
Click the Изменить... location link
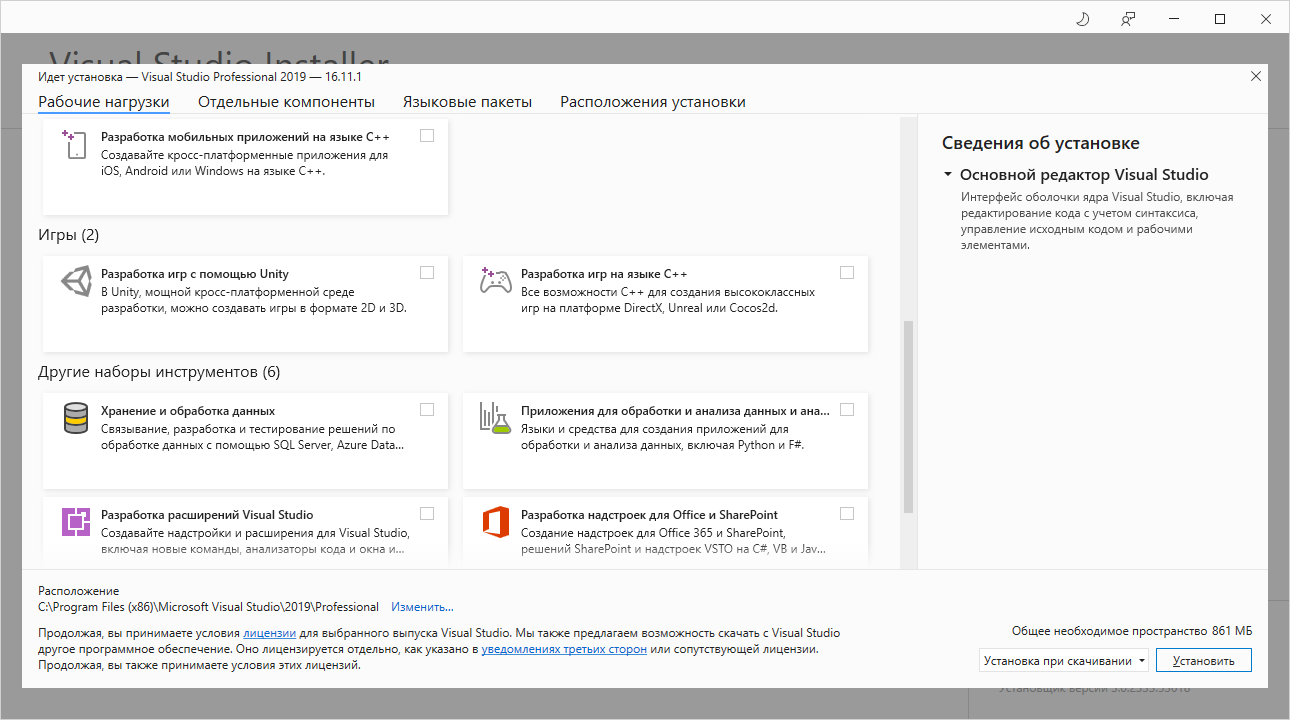pos(422,607)
